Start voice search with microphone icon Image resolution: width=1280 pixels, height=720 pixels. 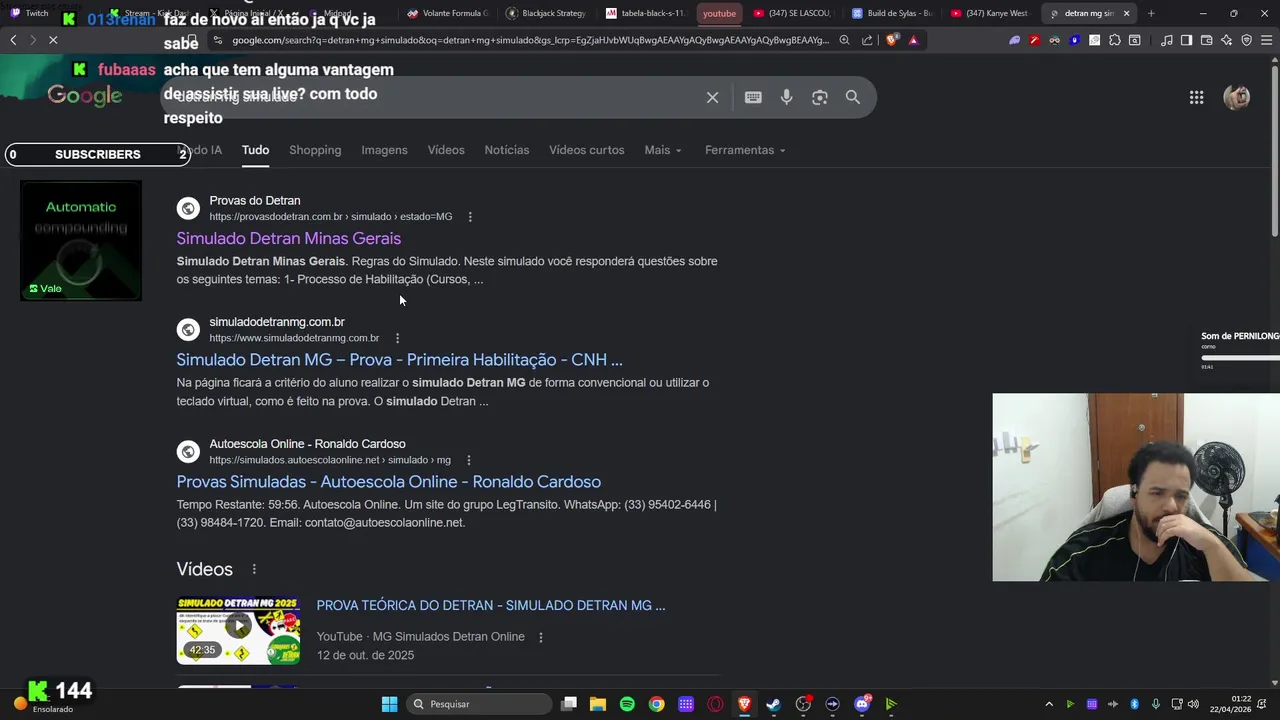click(787, 97)
